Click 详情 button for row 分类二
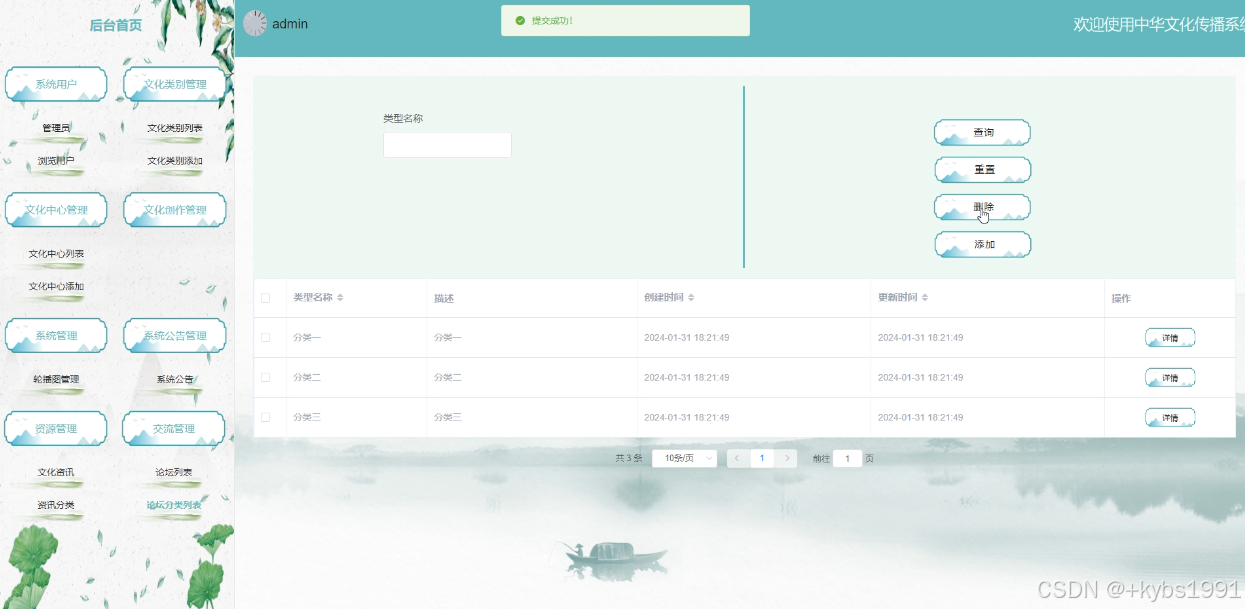This screenshot has width=1245, height=609. click(1169, 377)
